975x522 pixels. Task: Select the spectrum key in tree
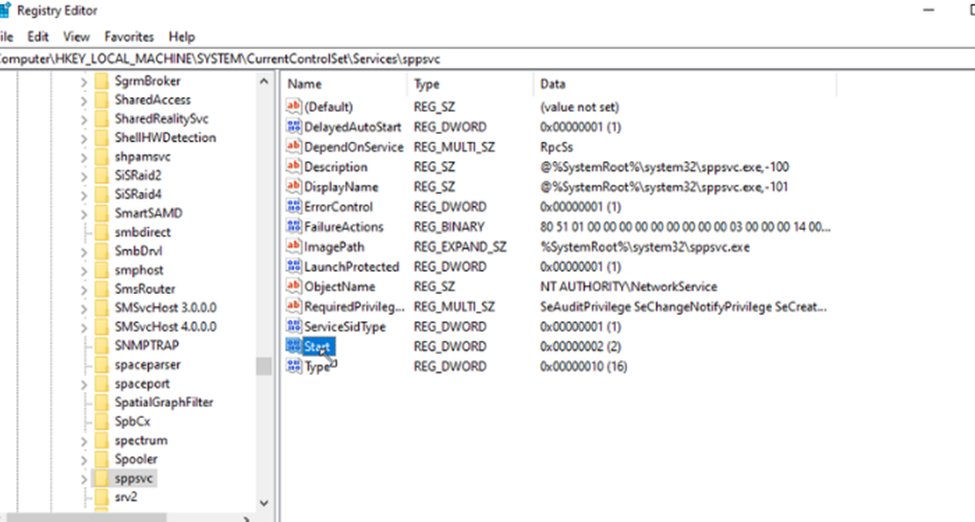tap(140, 440)
